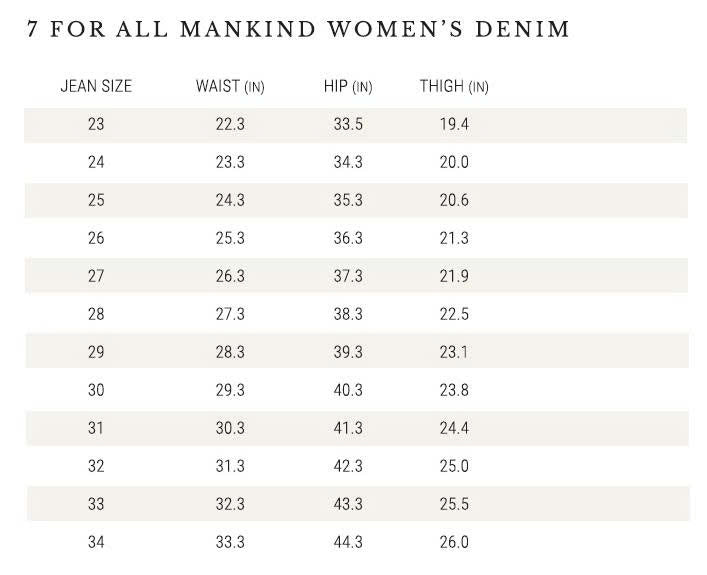Select jean size 23 cell
The image size is (707, 575).
96,125
